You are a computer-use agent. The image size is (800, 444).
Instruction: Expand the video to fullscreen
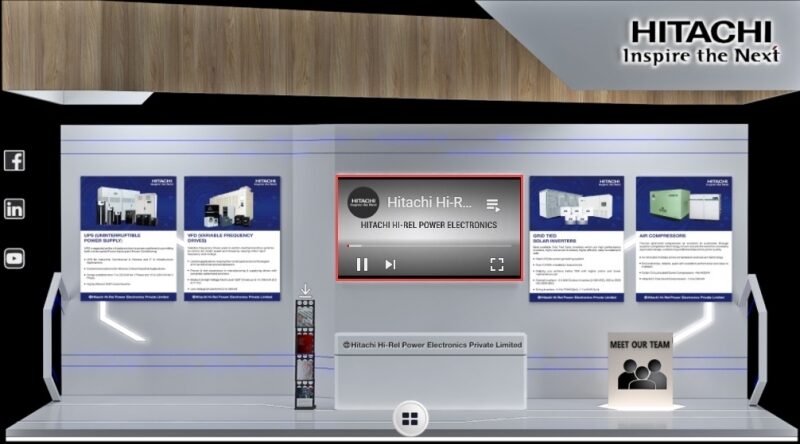point(497,264)
